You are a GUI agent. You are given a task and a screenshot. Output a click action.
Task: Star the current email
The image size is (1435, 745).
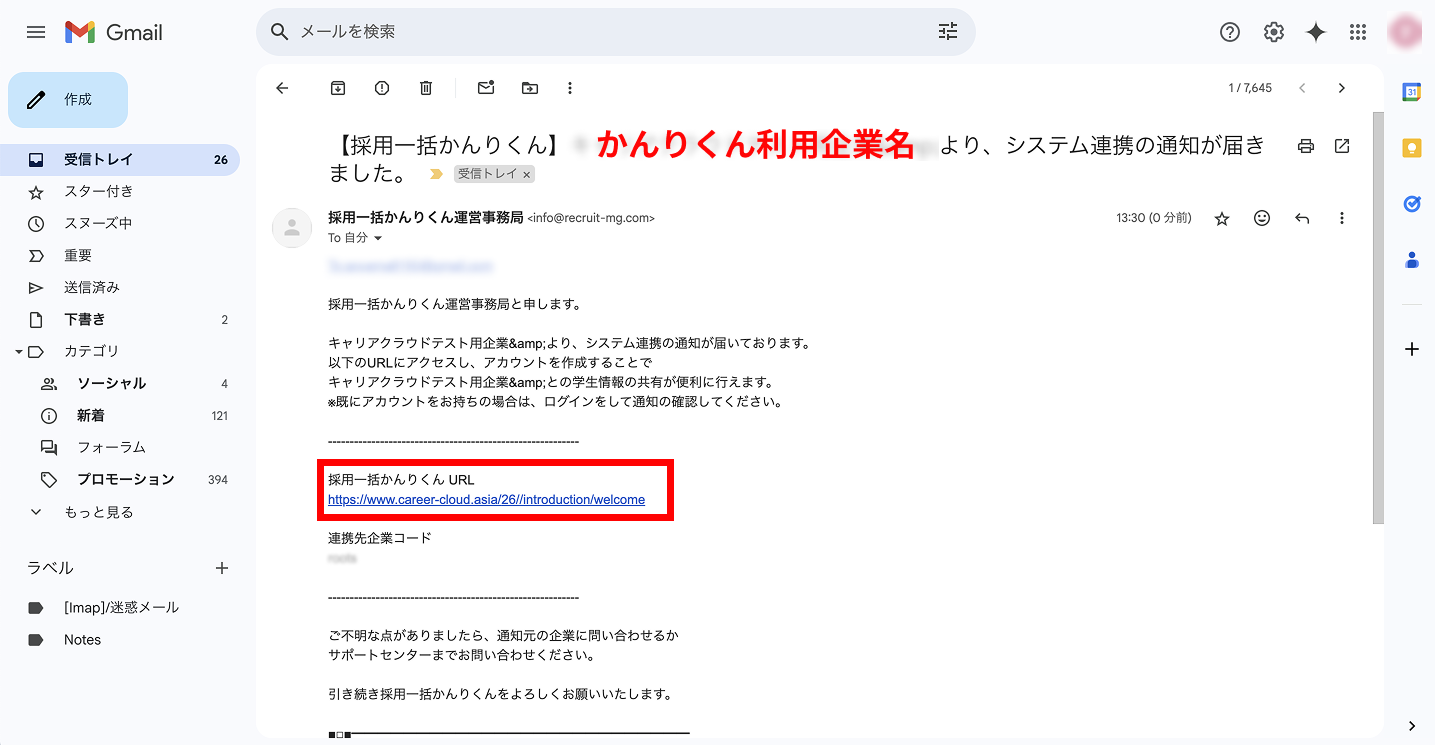(1221, 217)
